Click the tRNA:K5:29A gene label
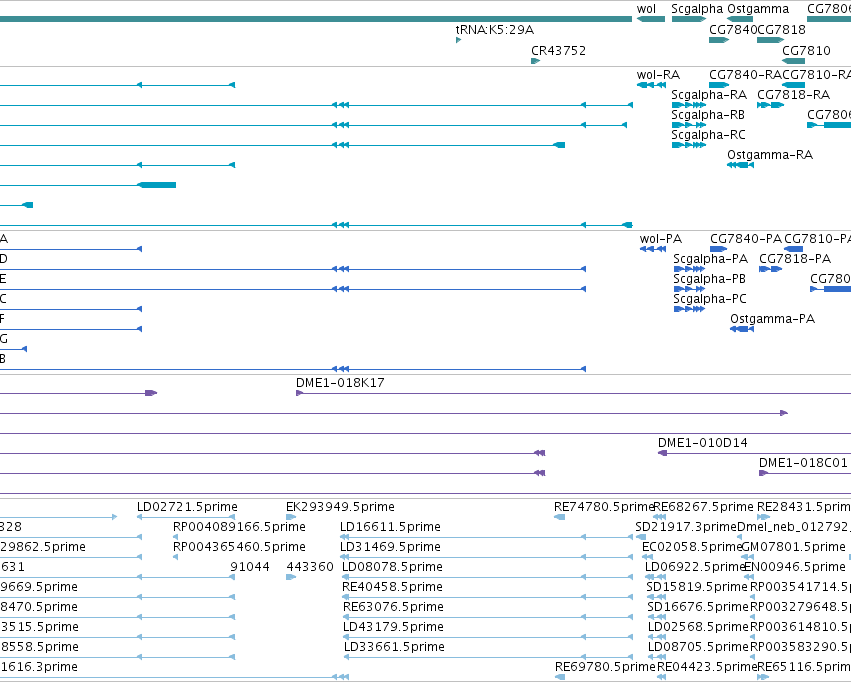The width and height of the screenshot is (851, 682). point(494,30)
